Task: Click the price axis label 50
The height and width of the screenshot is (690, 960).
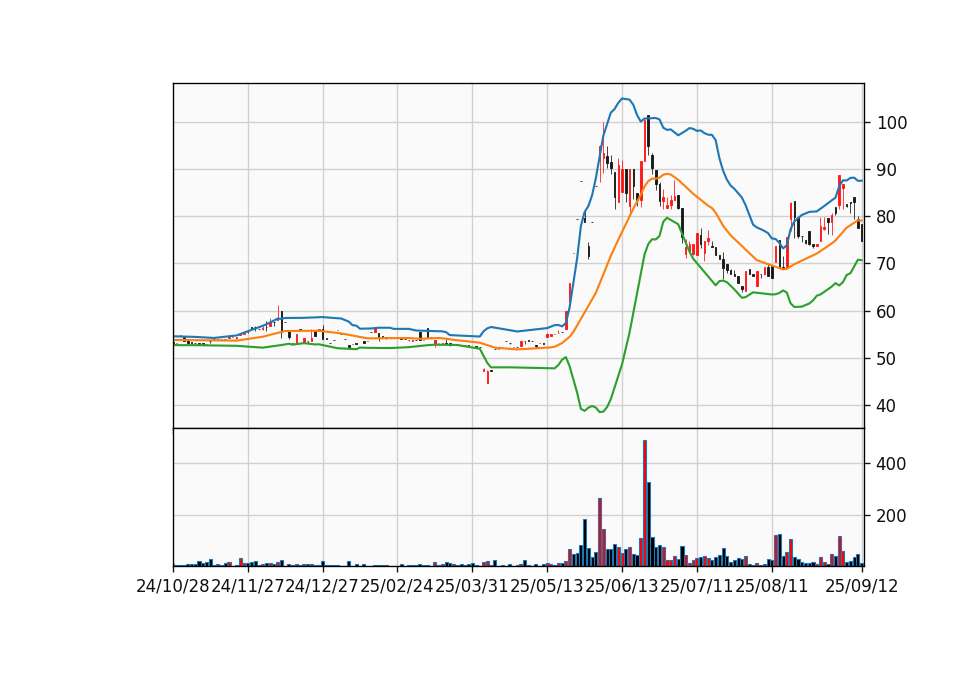Action: point(887,359)
